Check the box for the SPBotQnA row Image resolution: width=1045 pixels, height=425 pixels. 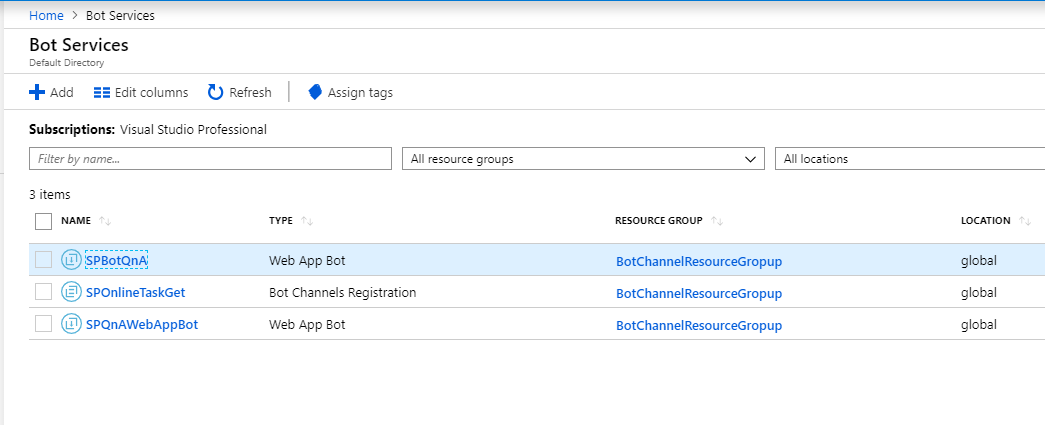[43, 260]
